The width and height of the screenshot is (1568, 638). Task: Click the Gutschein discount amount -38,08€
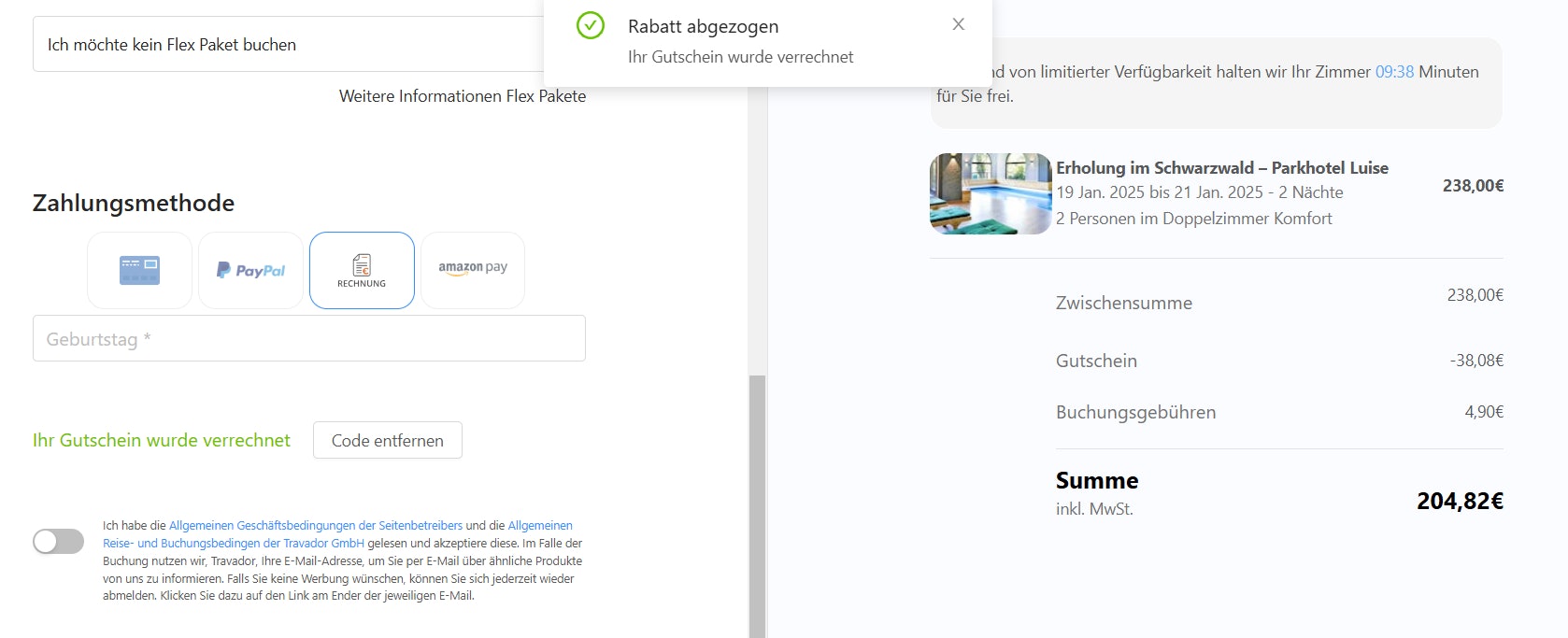tap(1476, 361)
